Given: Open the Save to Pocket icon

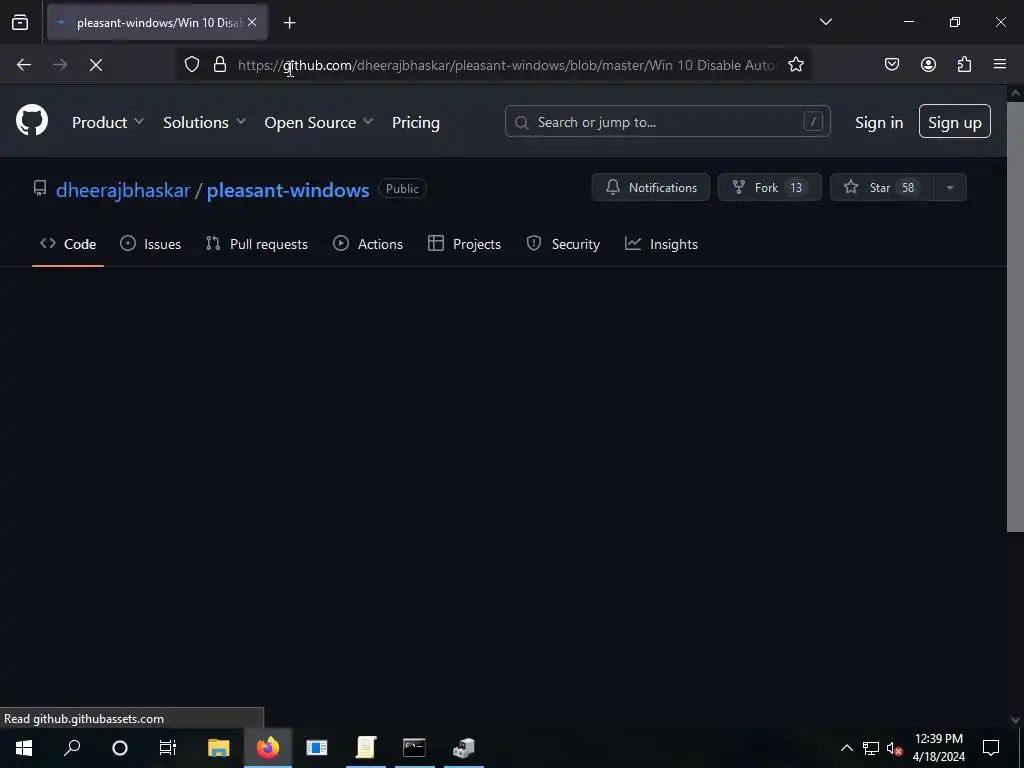Looking at the screenshot, I should point(892,65).
